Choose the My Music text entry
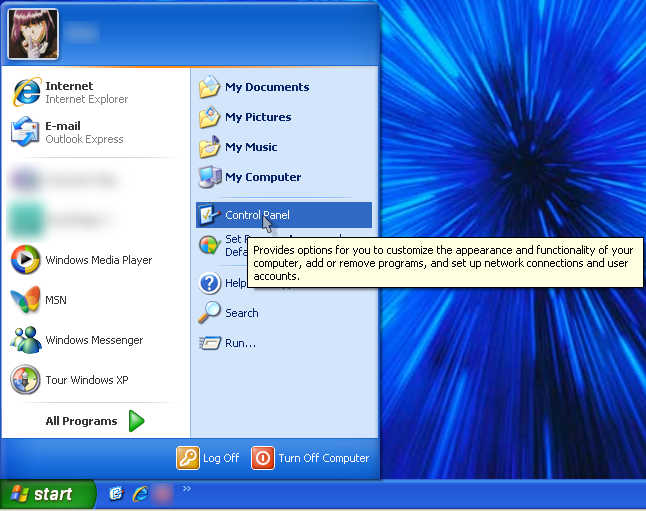This screenshot has width=646, height=511. point(251,147)
